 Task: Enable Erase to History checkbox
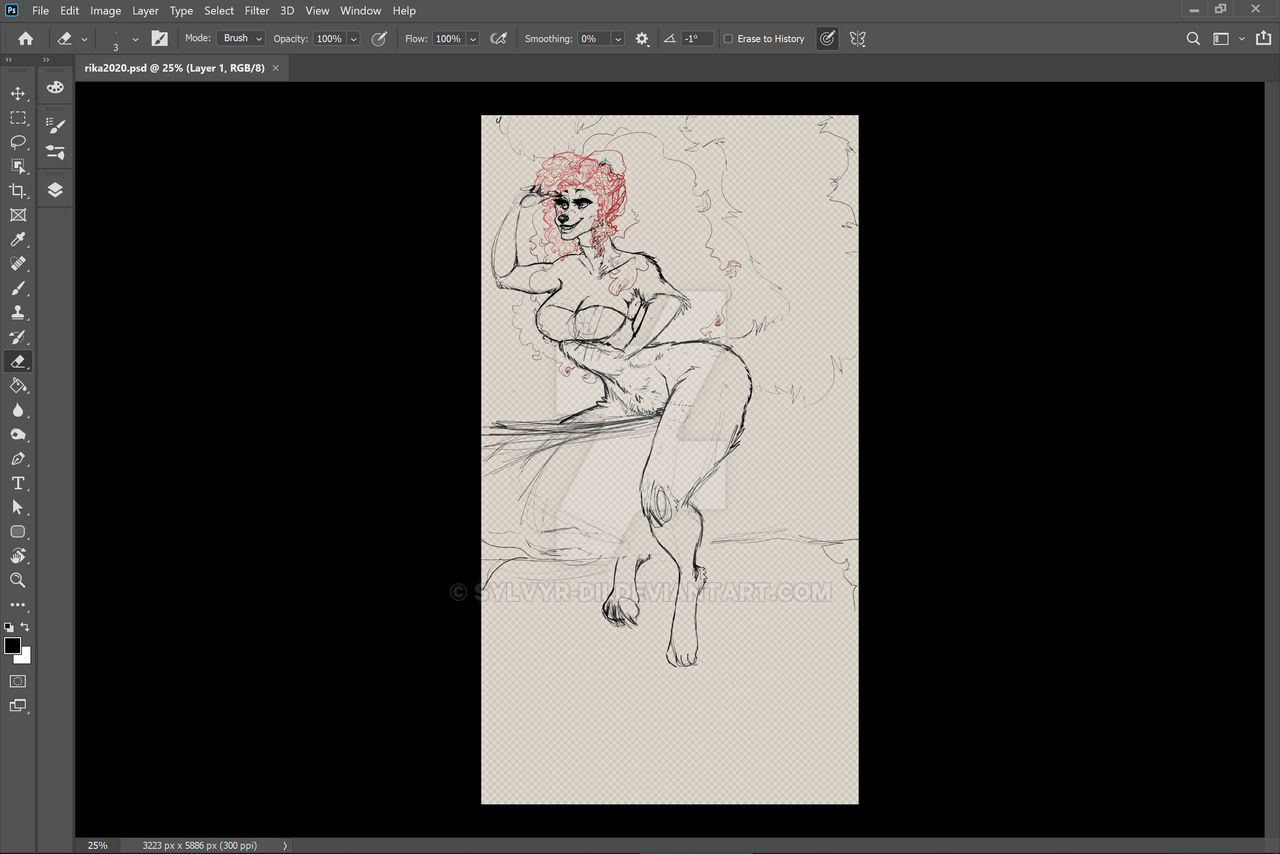(728, 39)
